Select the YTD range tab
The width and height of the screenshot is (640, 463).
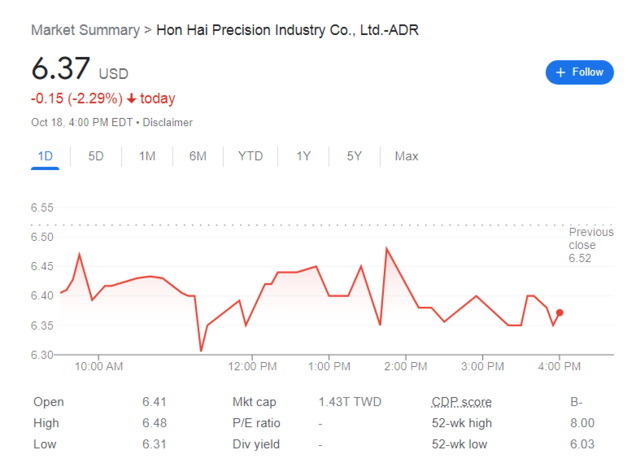click(250, 156)
